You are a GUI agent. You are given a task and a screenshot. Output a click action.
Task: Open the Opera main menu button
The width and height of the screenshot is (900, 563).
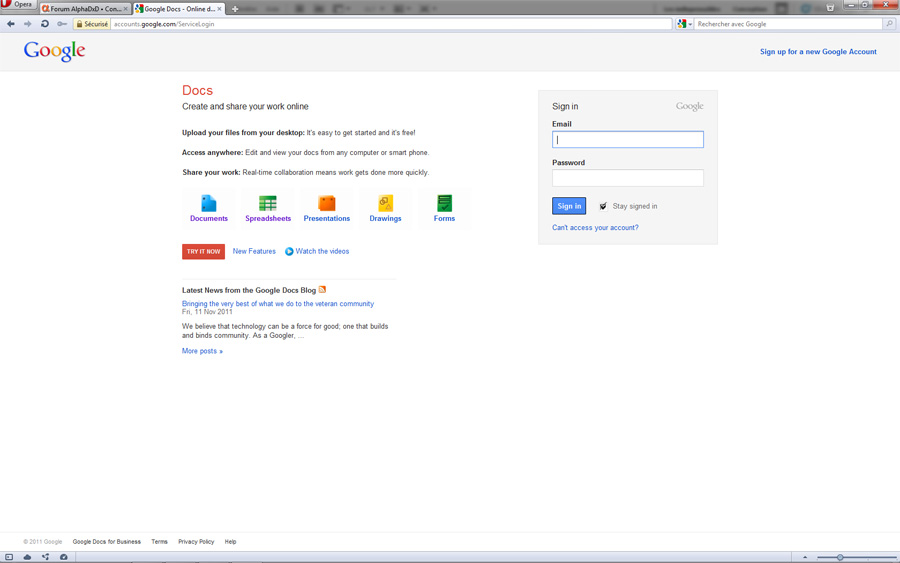(17, 5)
